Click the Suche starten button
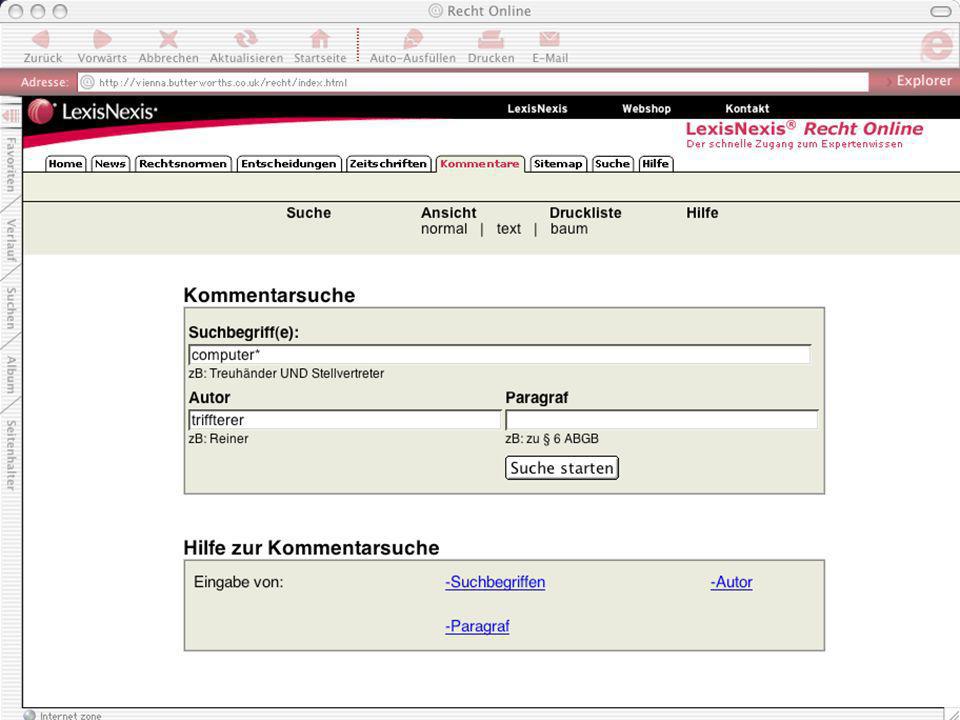 pos(562,468)
